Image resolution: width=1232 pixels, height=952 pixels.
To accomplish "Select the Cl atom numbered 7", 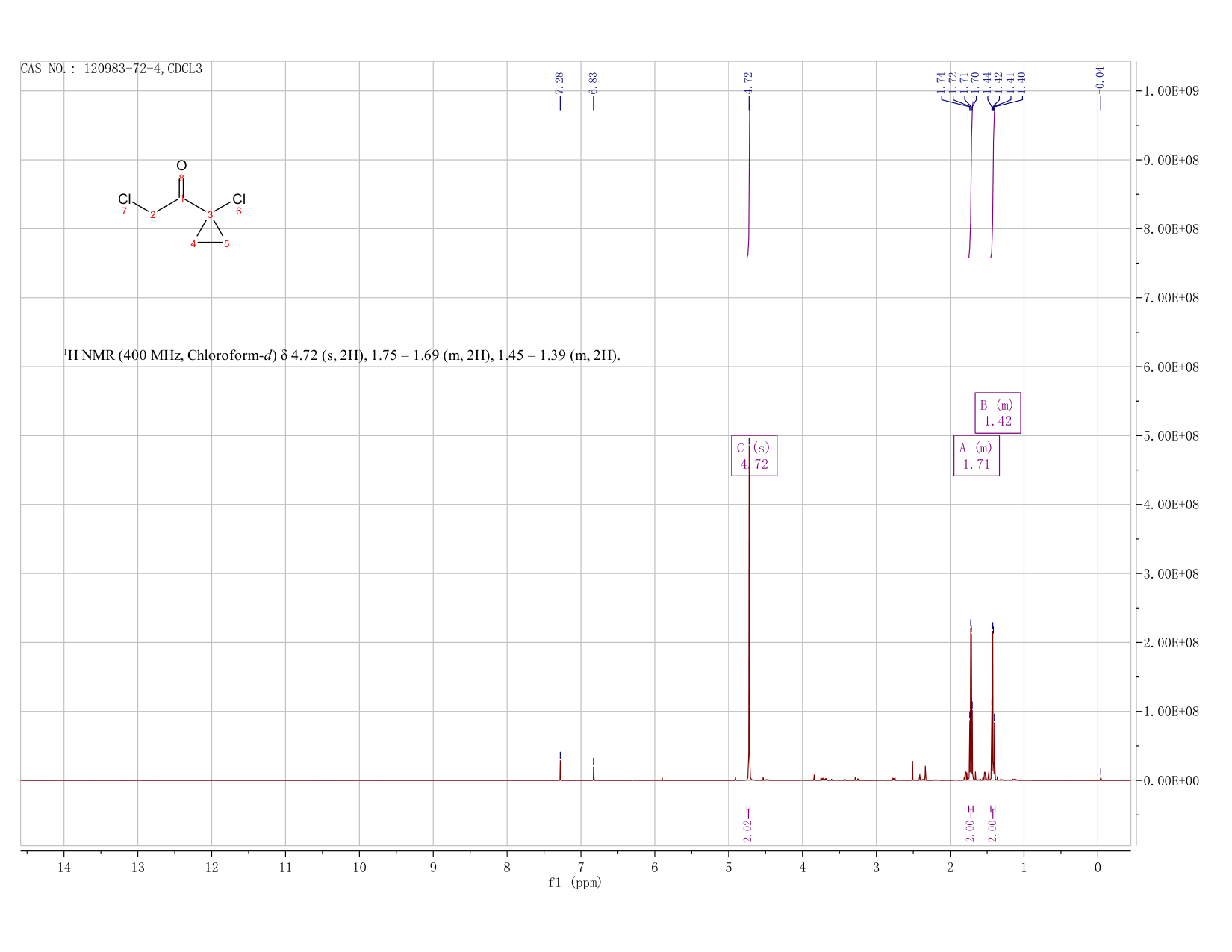I will [125, 199].
